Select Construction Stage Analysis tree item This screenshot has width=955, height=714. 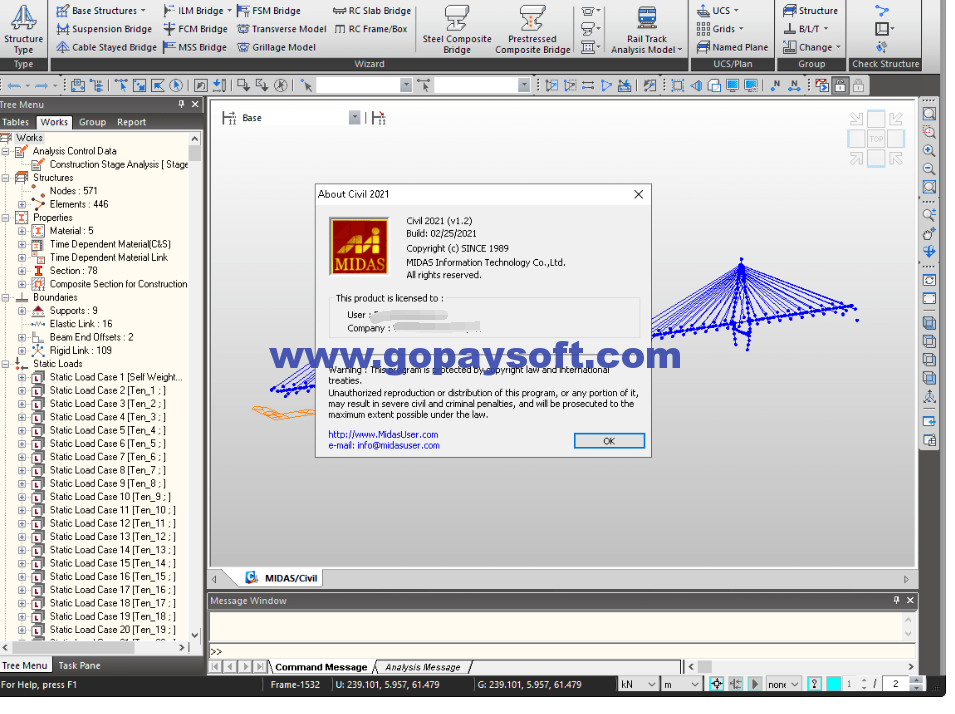(119, 164)
